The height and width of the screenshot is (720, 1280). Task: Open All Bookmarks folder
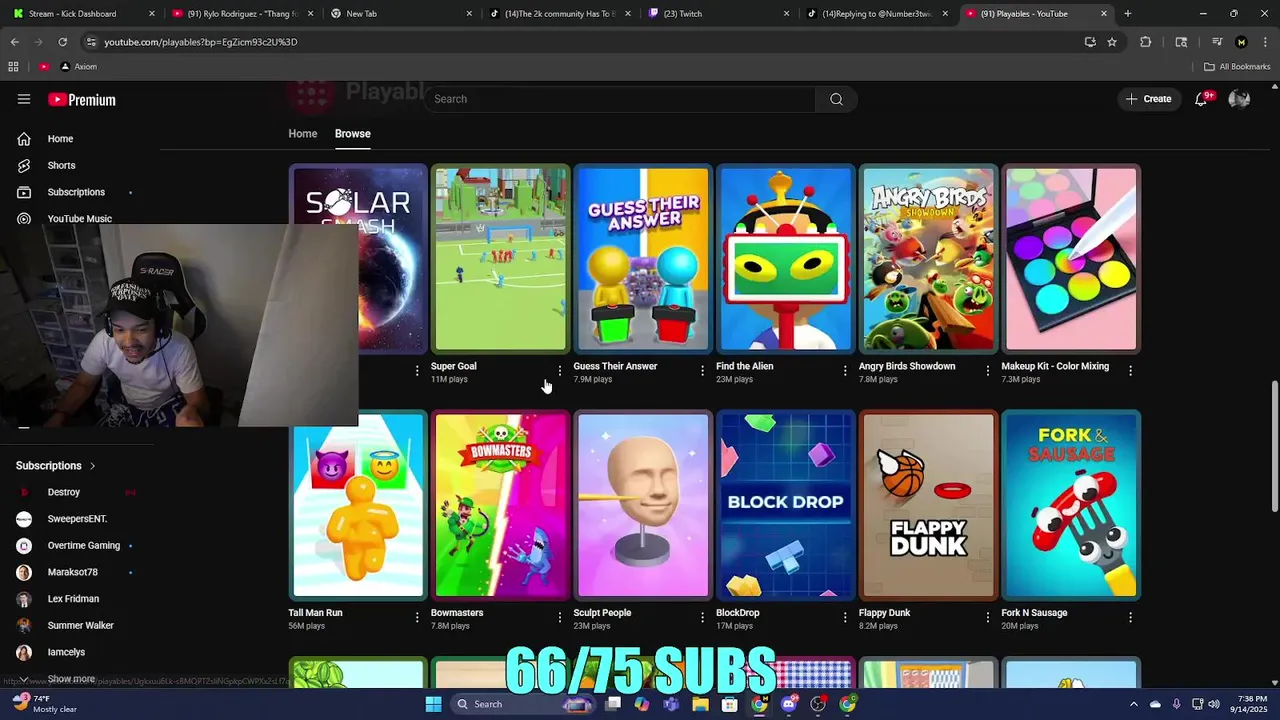[x=1237, y=67]
